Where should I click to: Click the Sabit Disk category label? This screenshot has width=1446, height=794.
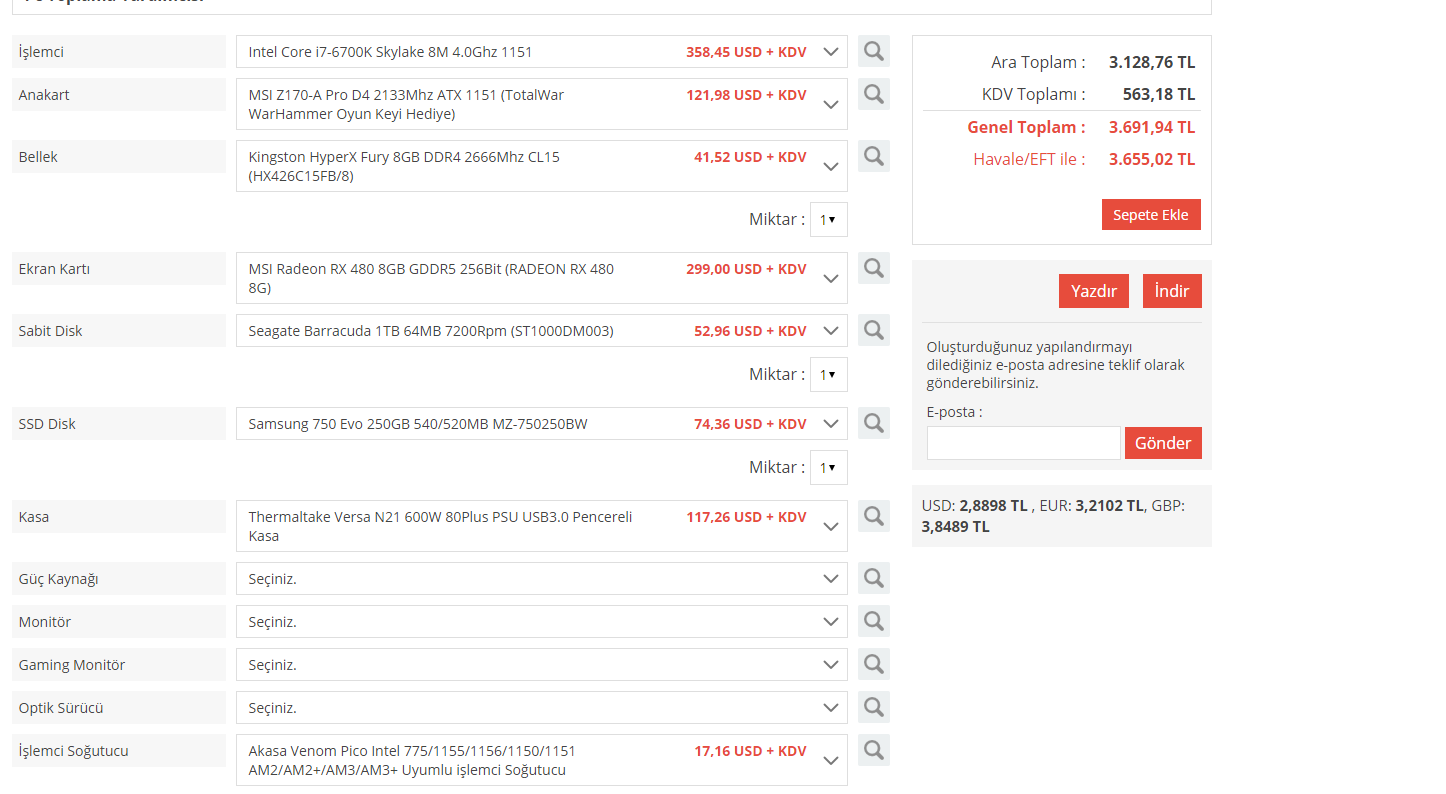point(119,331)
